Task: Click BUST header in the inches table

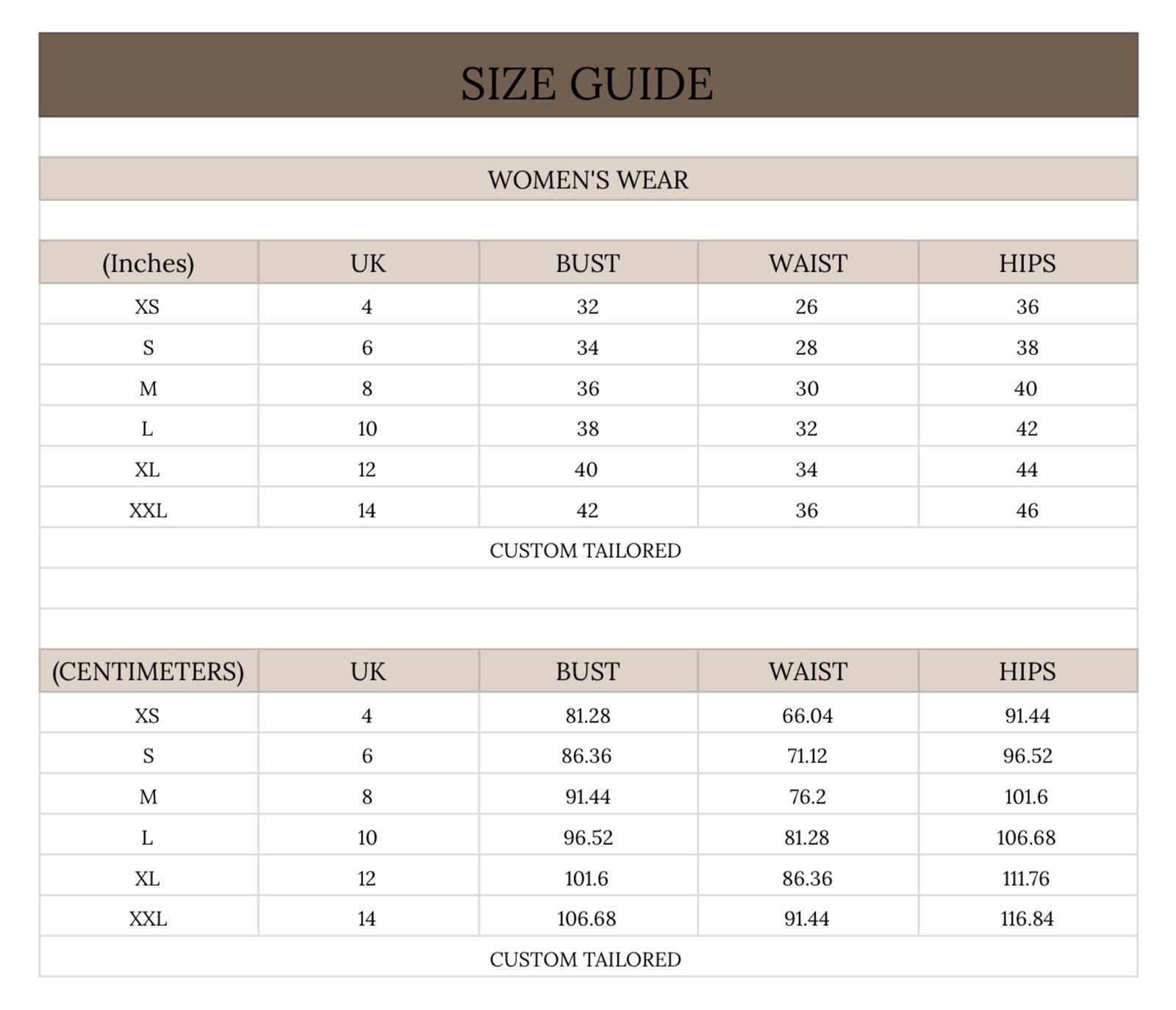Action: (587, 263)
